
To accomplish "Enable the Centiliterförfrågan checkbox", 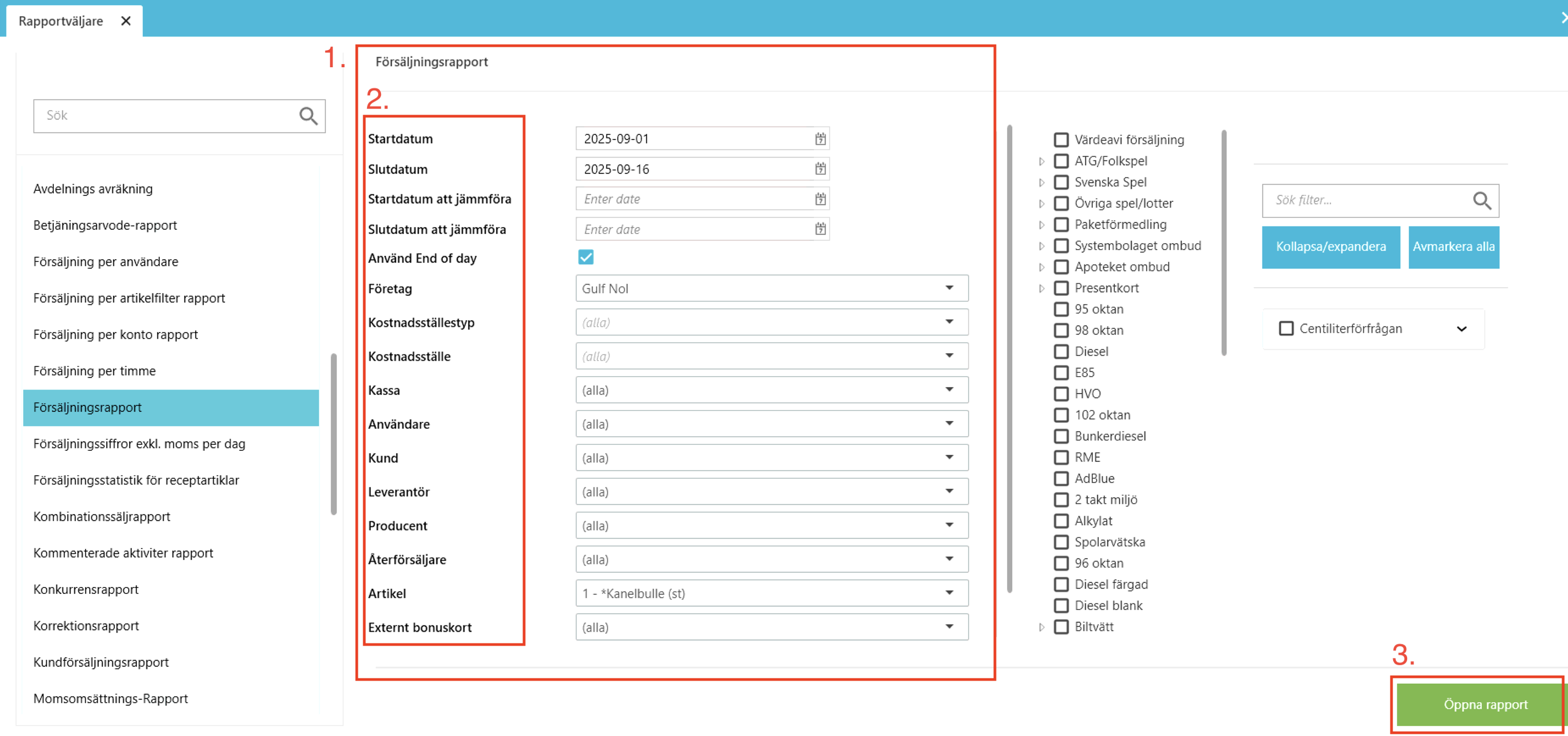I will coord(1286,329).
